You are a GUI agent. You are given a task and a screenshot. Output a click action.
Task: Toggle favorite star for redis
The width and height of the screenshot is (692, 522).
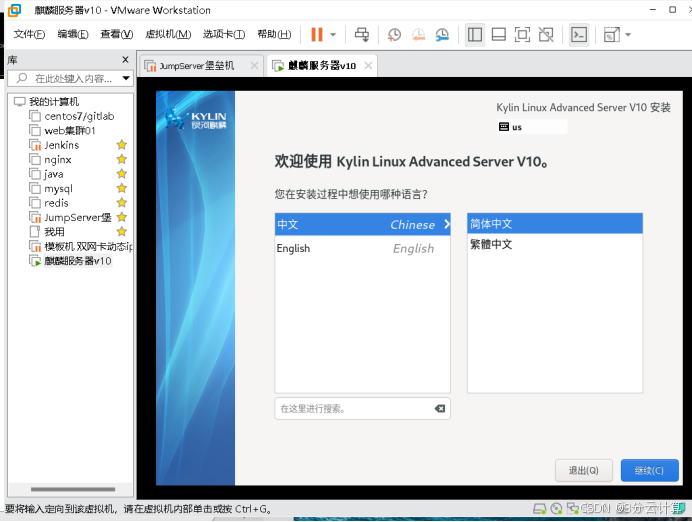[x=122, y=203]
